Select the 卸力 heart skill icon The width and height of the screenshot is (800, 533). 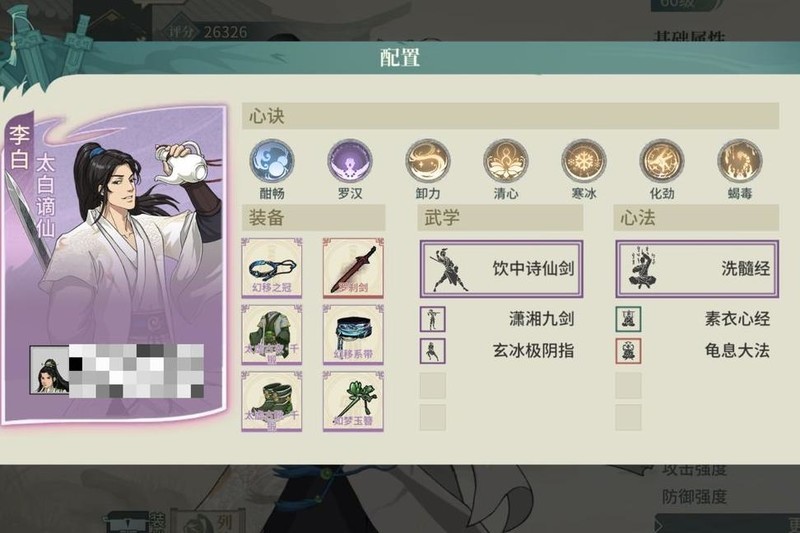428,162
